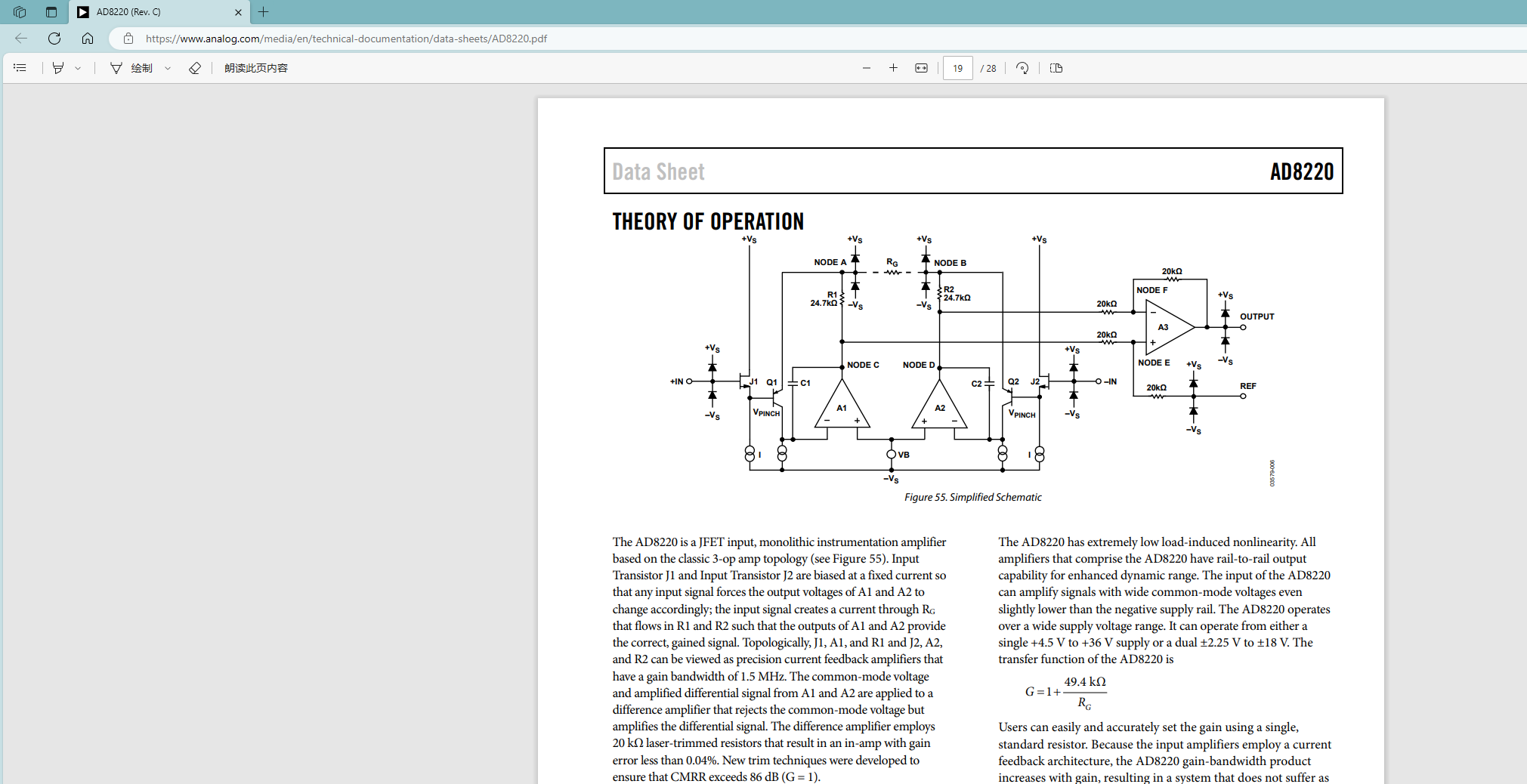Click the NODE A label in schematic
The image size is (1527, 784).
click(x=830, y=262)
